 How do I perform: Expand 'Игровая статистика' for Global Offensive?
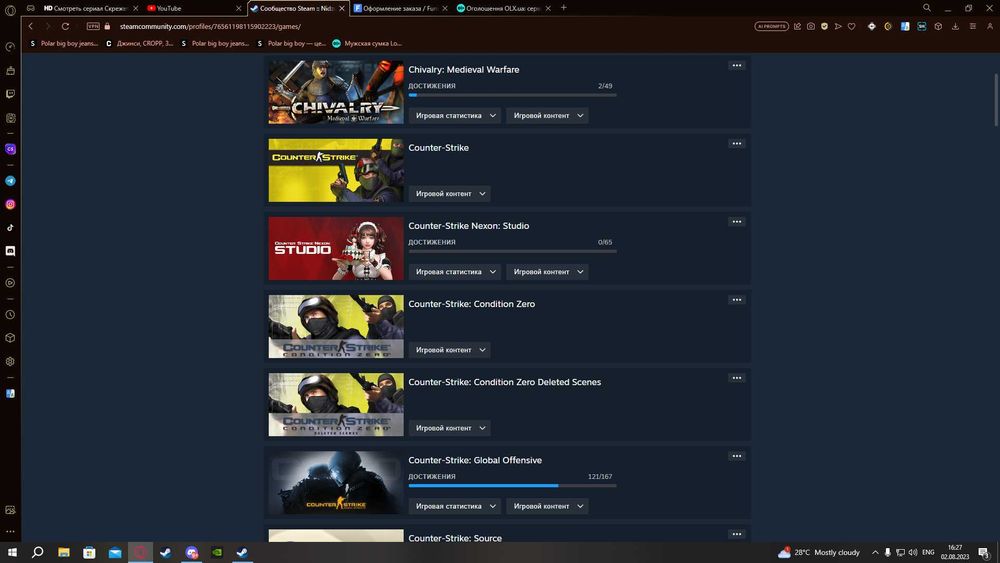[x=455, y=506]
